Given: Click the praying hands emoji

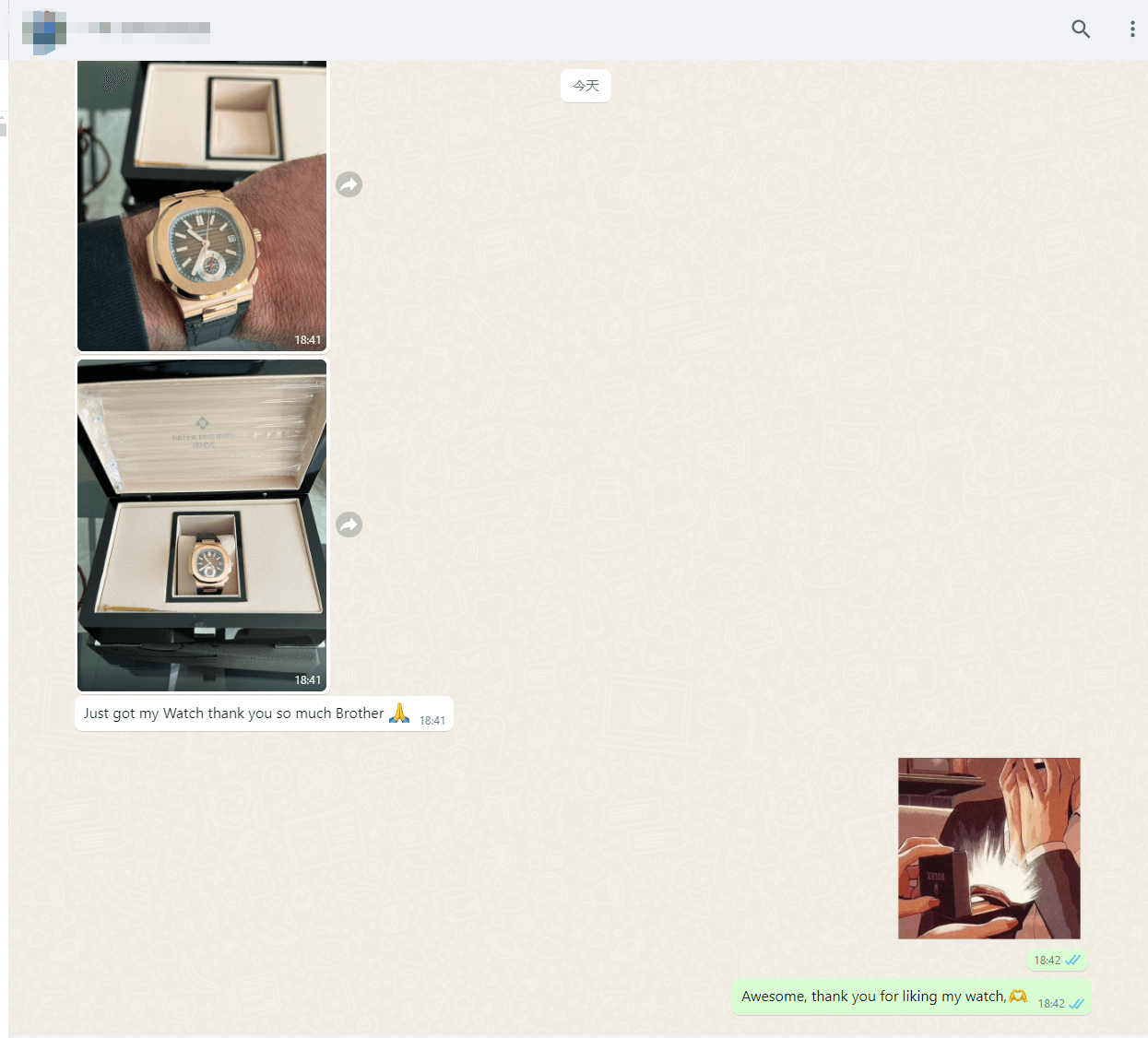Looking at the screenshot, I should point(399,713).
